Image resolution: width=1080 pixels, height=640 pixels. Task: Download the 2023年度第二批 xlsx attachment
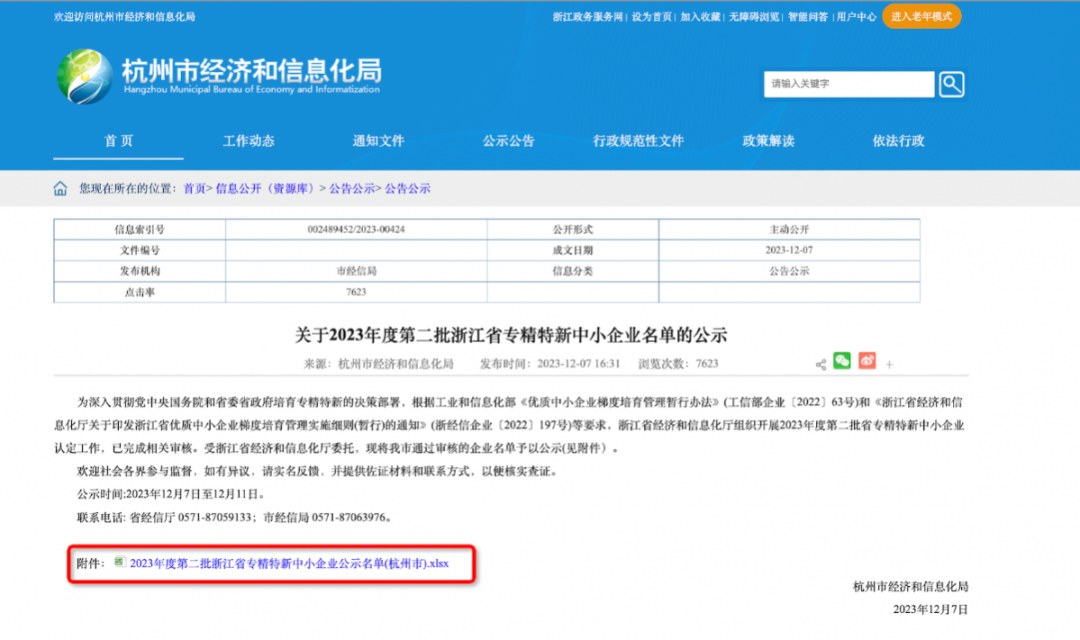point(289,564)
